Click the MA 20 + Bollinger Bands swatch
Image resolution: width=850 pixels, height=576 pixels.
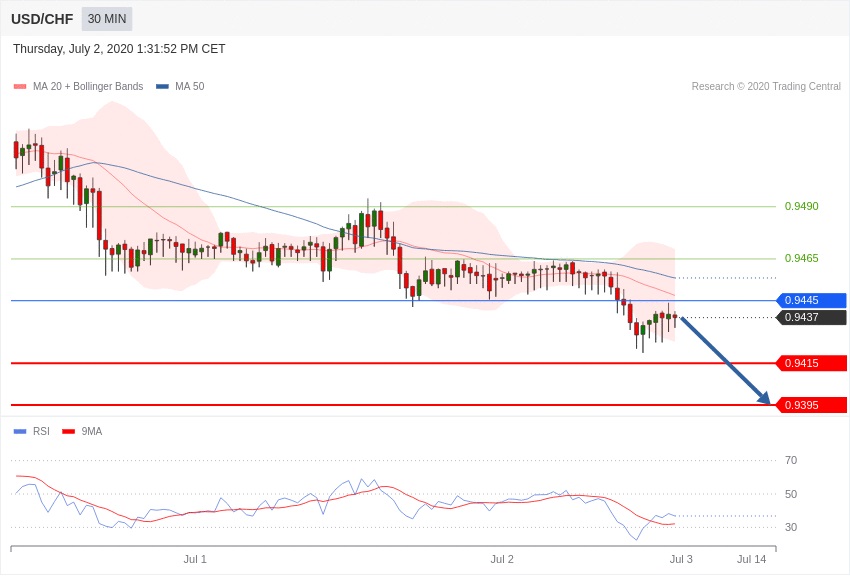pos(20,87)
